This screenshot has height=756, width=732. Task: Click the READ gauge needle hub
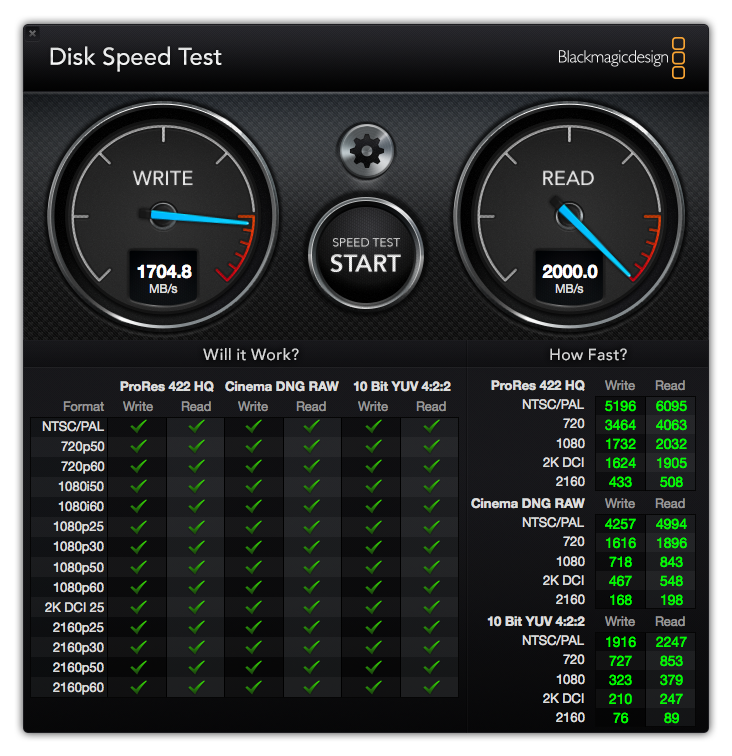click(569, 216)
